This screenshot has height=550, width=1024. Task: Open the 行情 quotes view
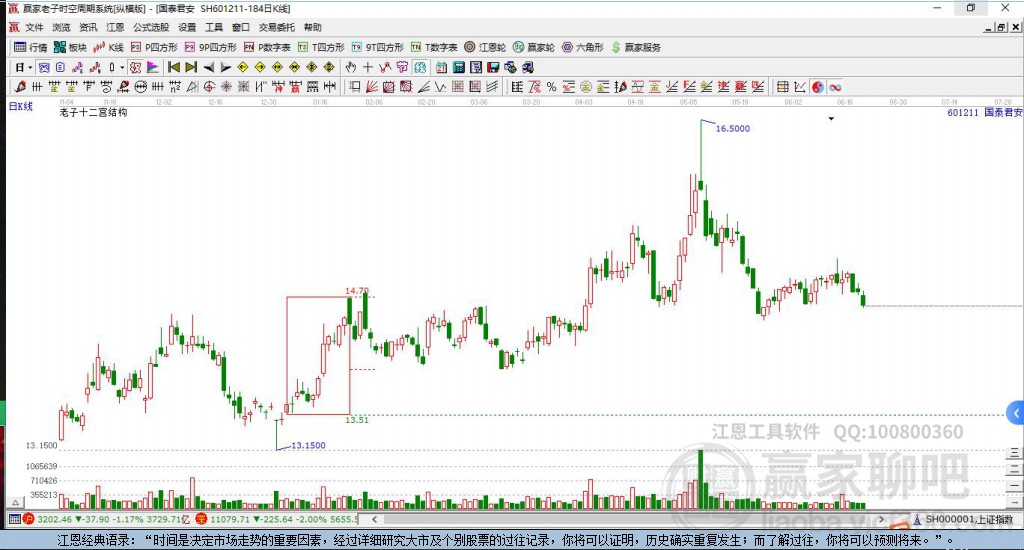tap(31, 47)
